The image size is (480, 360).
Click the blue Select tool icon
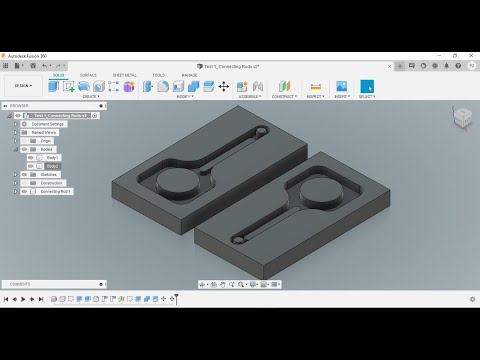pos(367,86)
